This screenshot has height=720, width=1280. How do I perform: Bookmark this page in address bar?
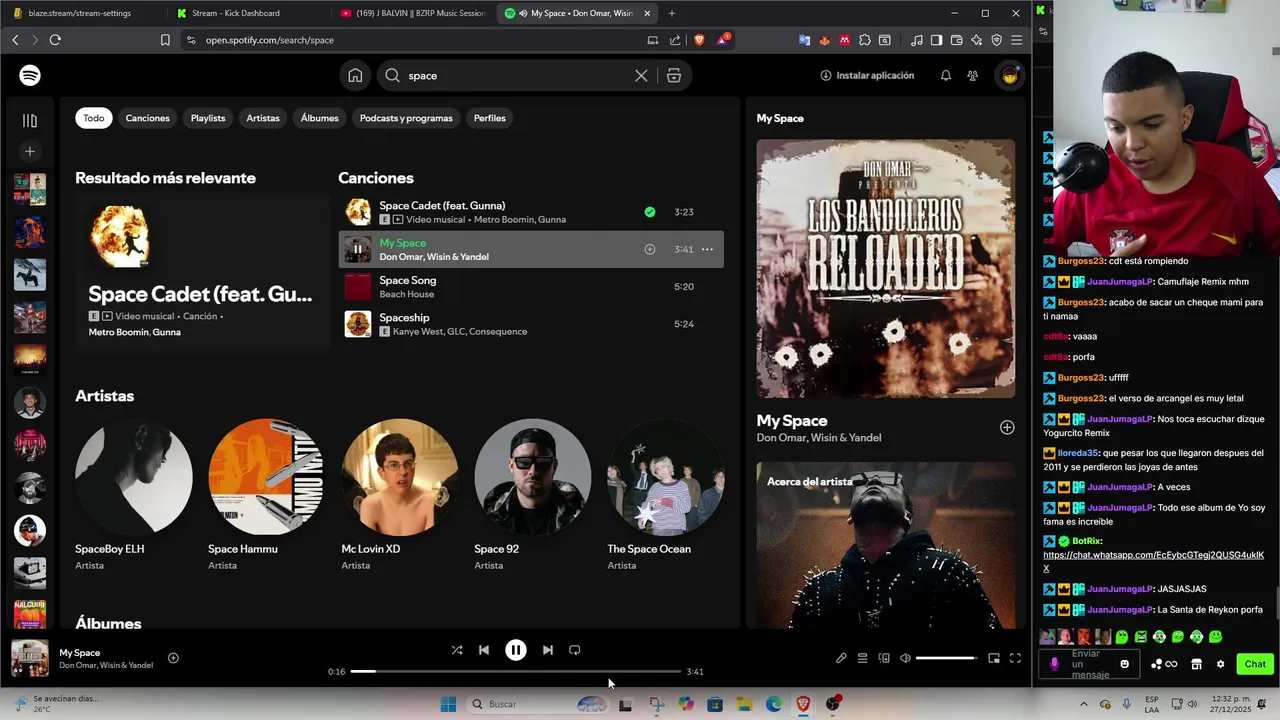click(x=165, y=40)
